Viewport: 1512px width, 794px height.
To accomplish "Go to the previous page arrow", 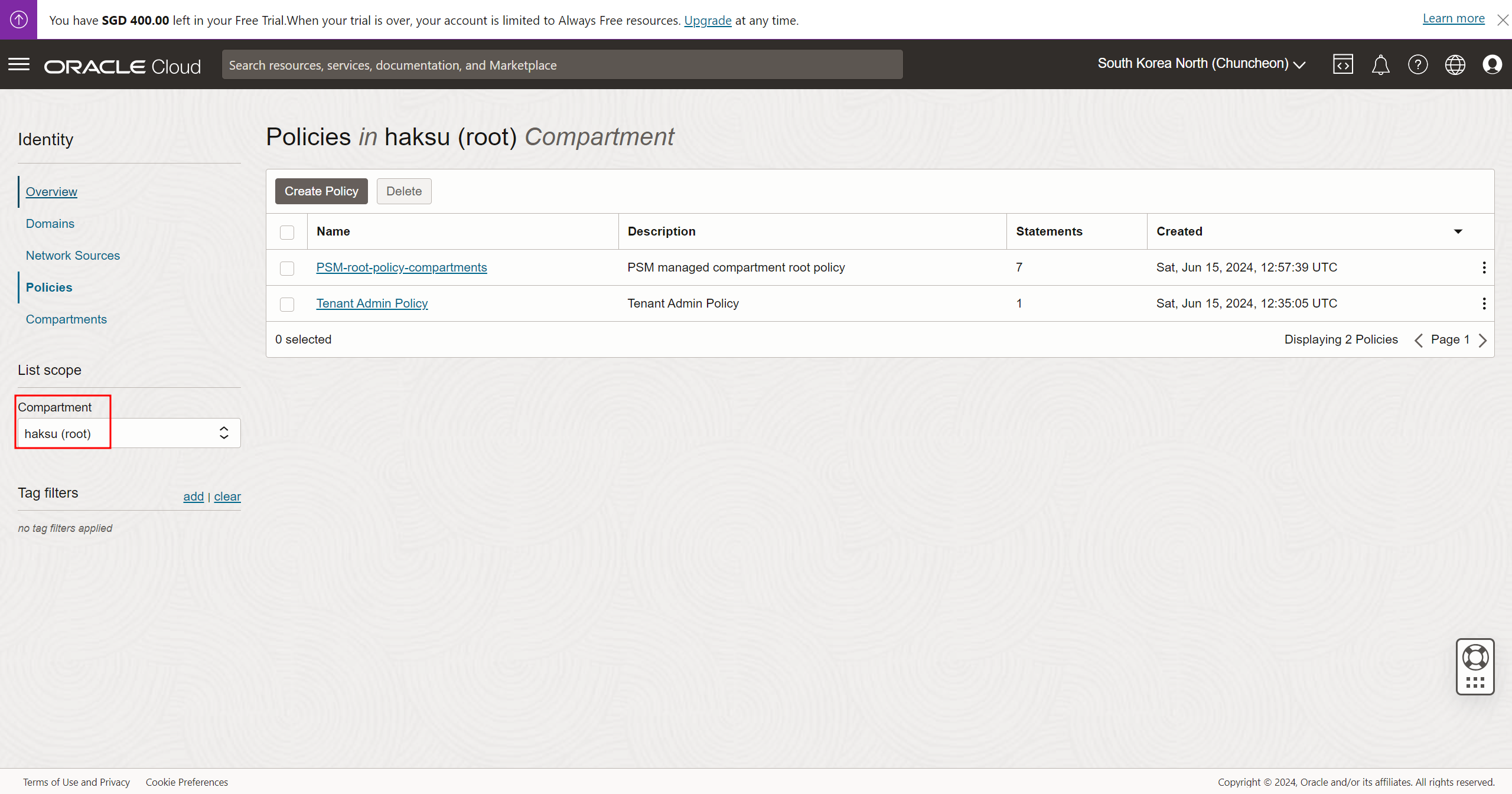I will 1418,340.
